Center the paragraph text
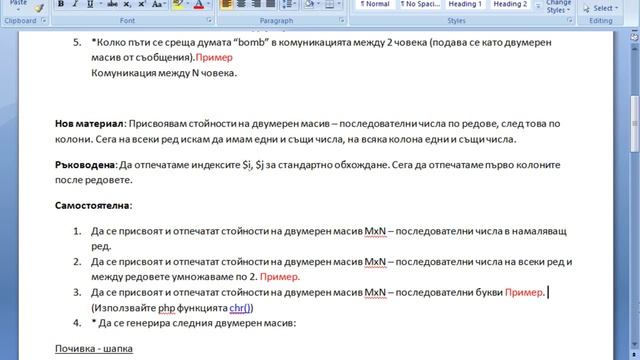This screenshot has width=640, height=360. coord(241,4)
